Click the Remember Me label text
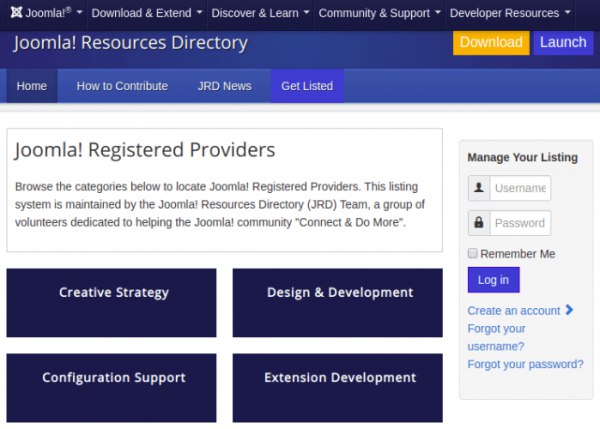Screen dimensions: 600x429 point(518,254)
